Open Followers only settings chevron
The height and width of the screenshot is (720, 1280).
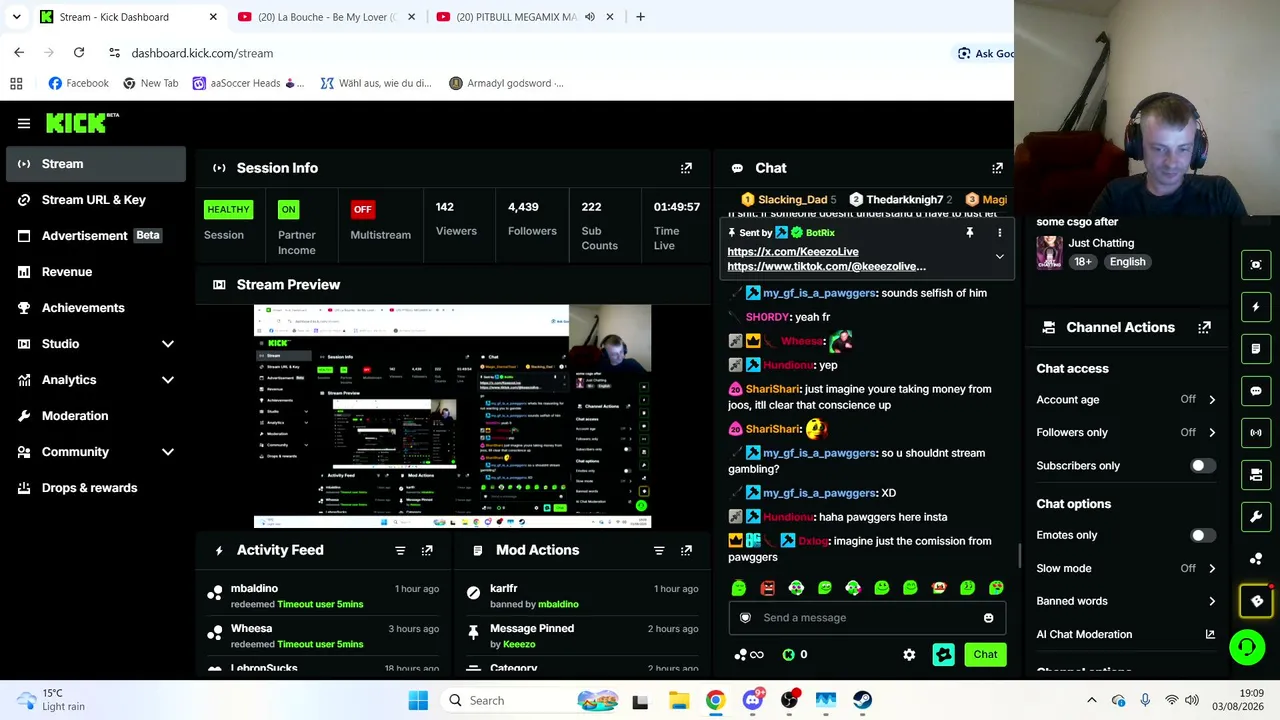tap(1212, 433)
